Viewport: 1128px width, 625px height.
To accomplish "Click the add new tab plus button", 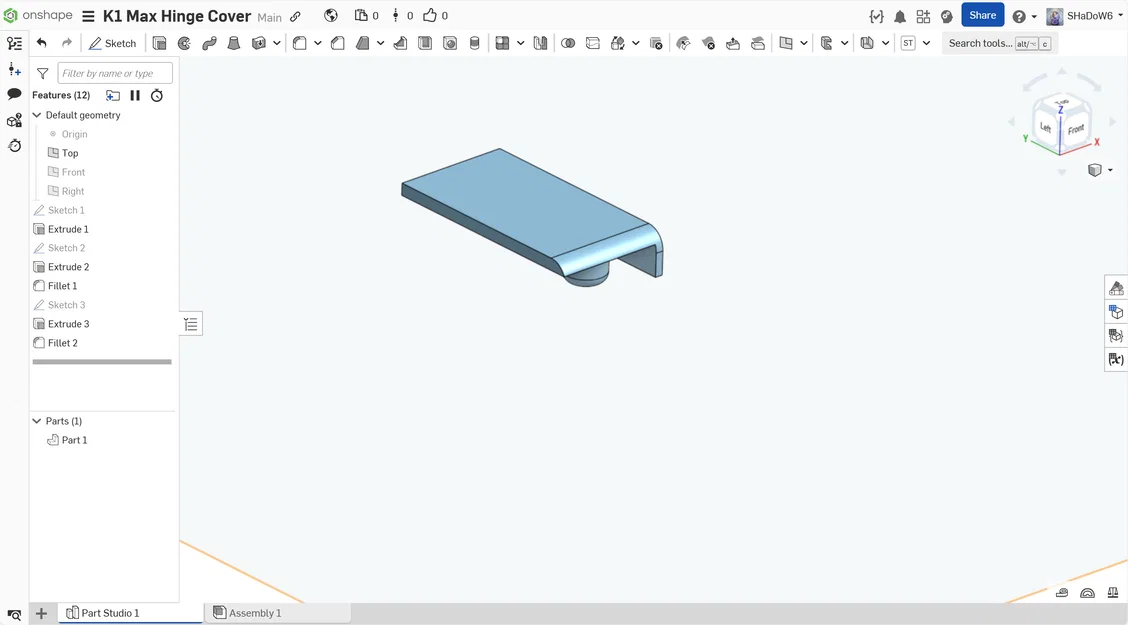I will (41, 613).
